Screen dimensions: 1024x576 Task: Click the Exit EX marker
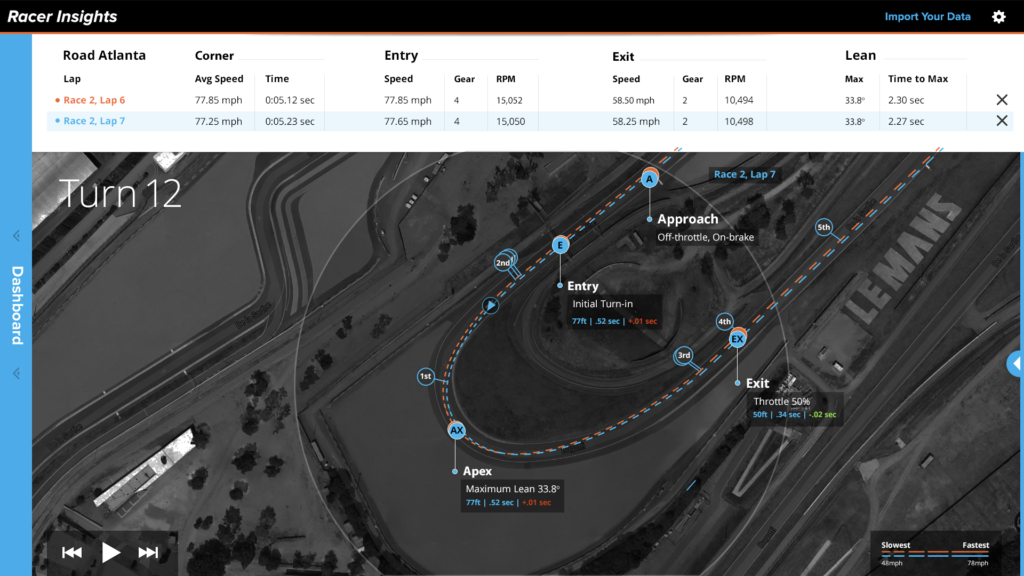[737, 340]
